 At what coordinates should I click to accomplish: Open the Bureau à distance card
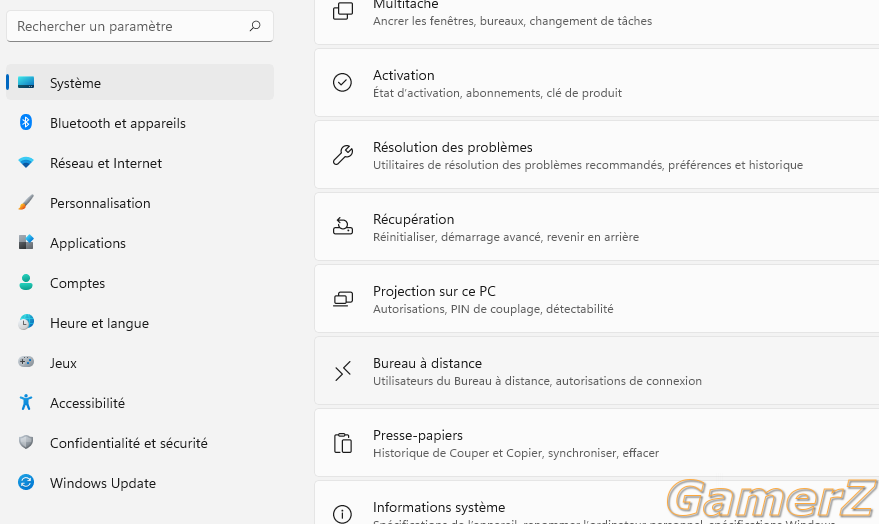click(596, 371)
